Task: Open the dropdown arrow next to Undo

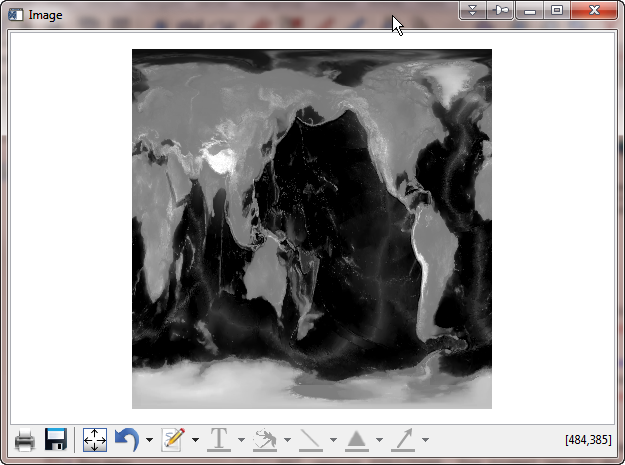Action: (x=149, y=440)
